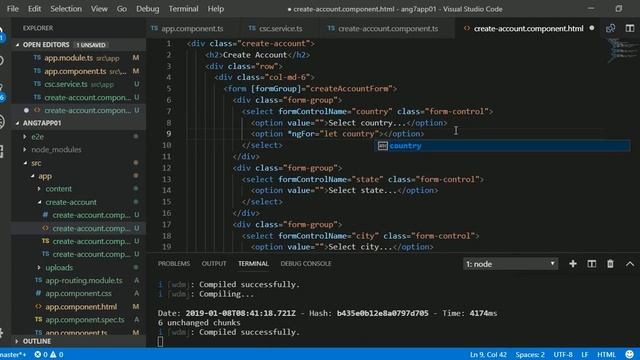Kill terminal with trash icon
Screen dimensions: 640x360
(x=610, y=264)
